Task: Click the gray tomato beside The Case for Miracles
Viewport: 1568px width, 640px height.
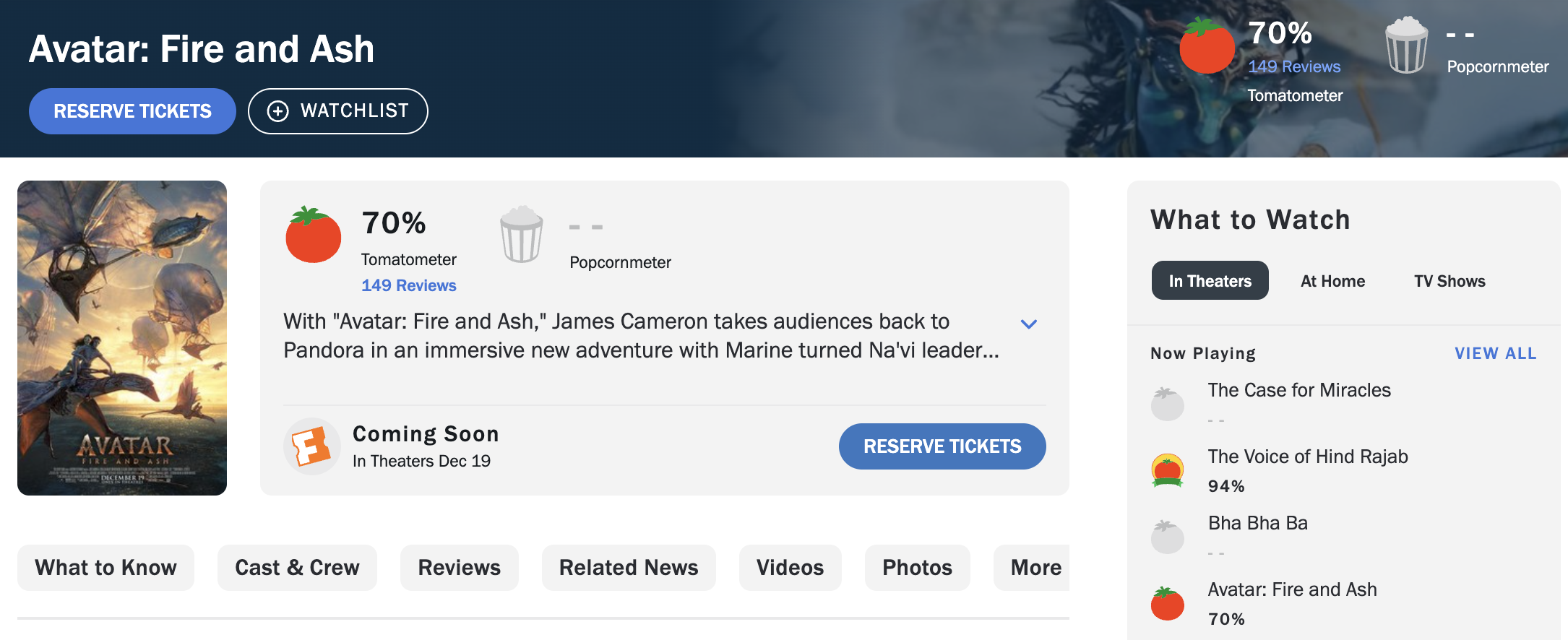Action: [x=1167, y=404]
